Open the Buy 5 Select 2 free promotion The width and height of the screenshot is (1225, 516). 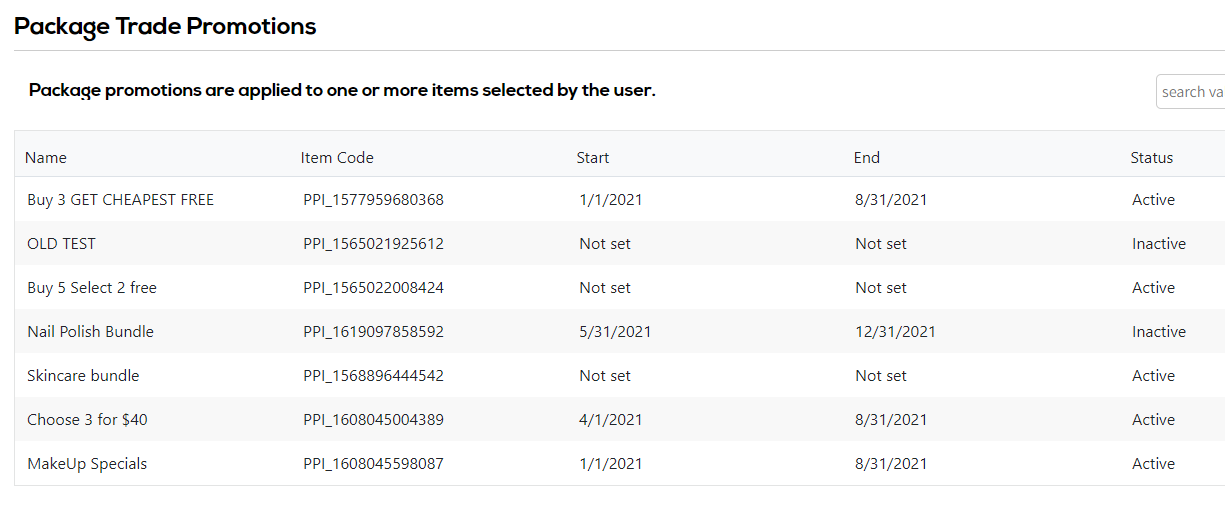(92, 287)
